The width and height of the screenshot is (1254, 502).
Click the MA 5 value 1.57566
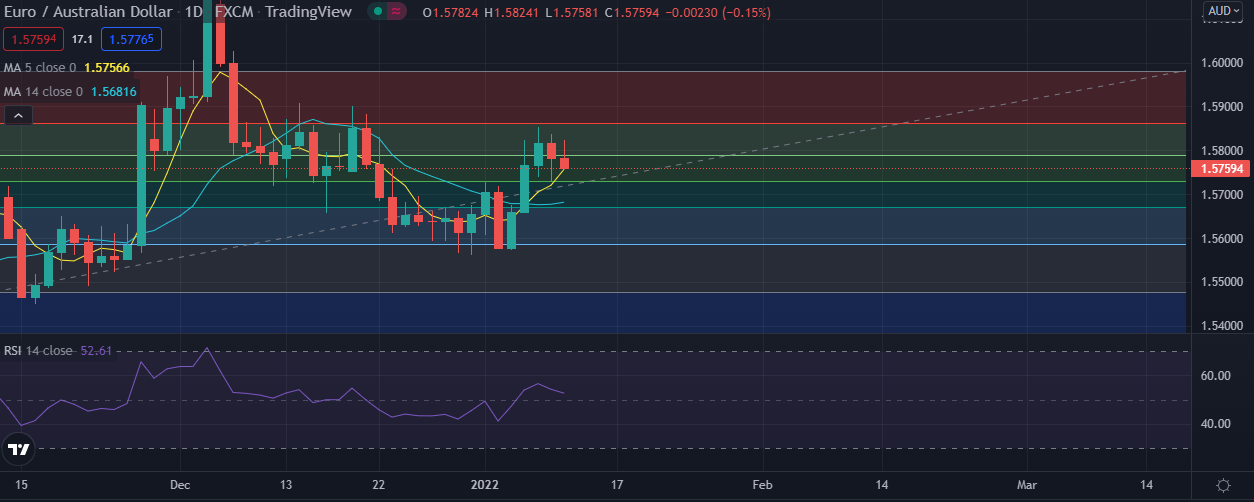108,68
